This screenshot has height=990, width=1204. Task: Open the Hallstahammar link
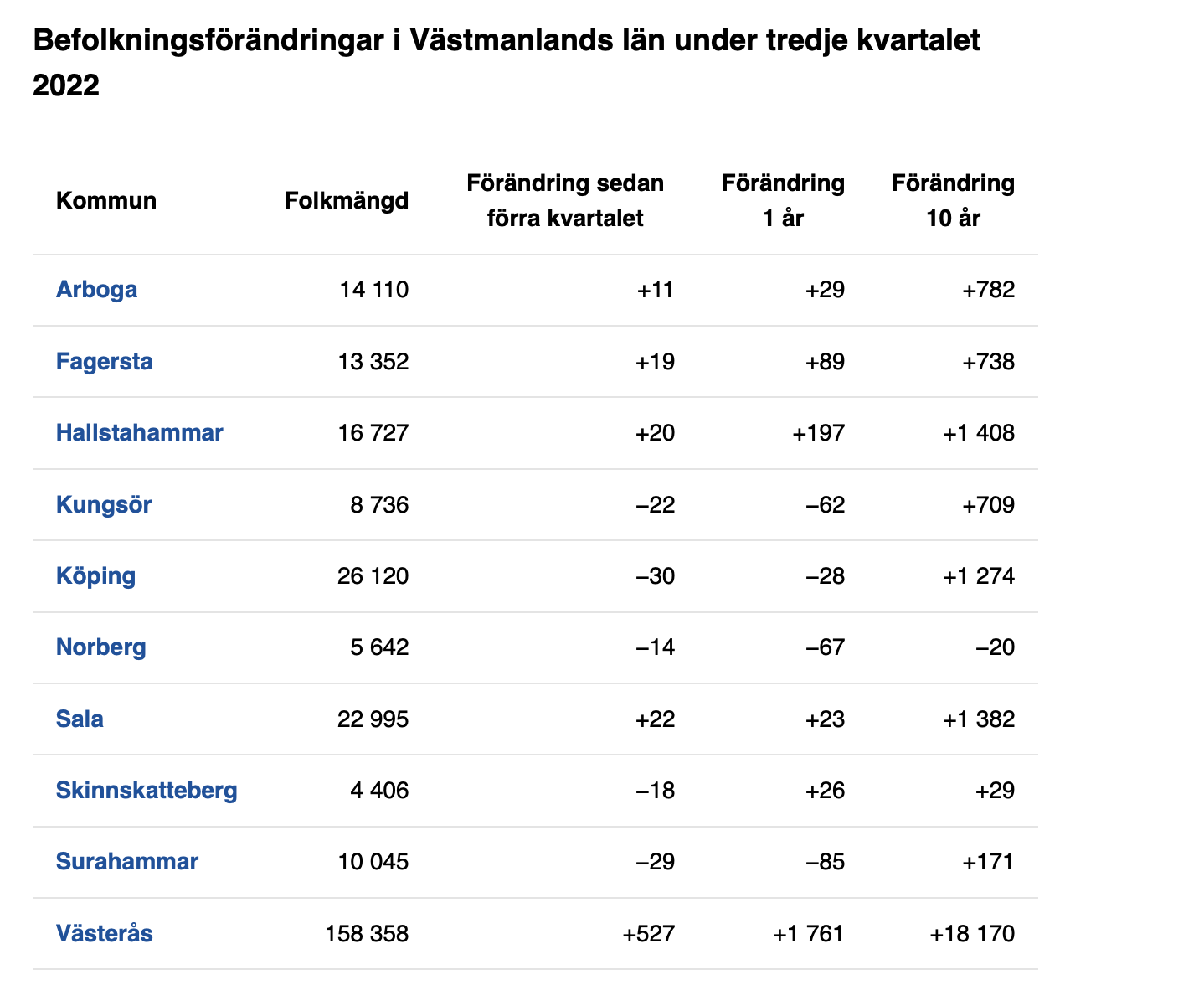pos(139,433)
